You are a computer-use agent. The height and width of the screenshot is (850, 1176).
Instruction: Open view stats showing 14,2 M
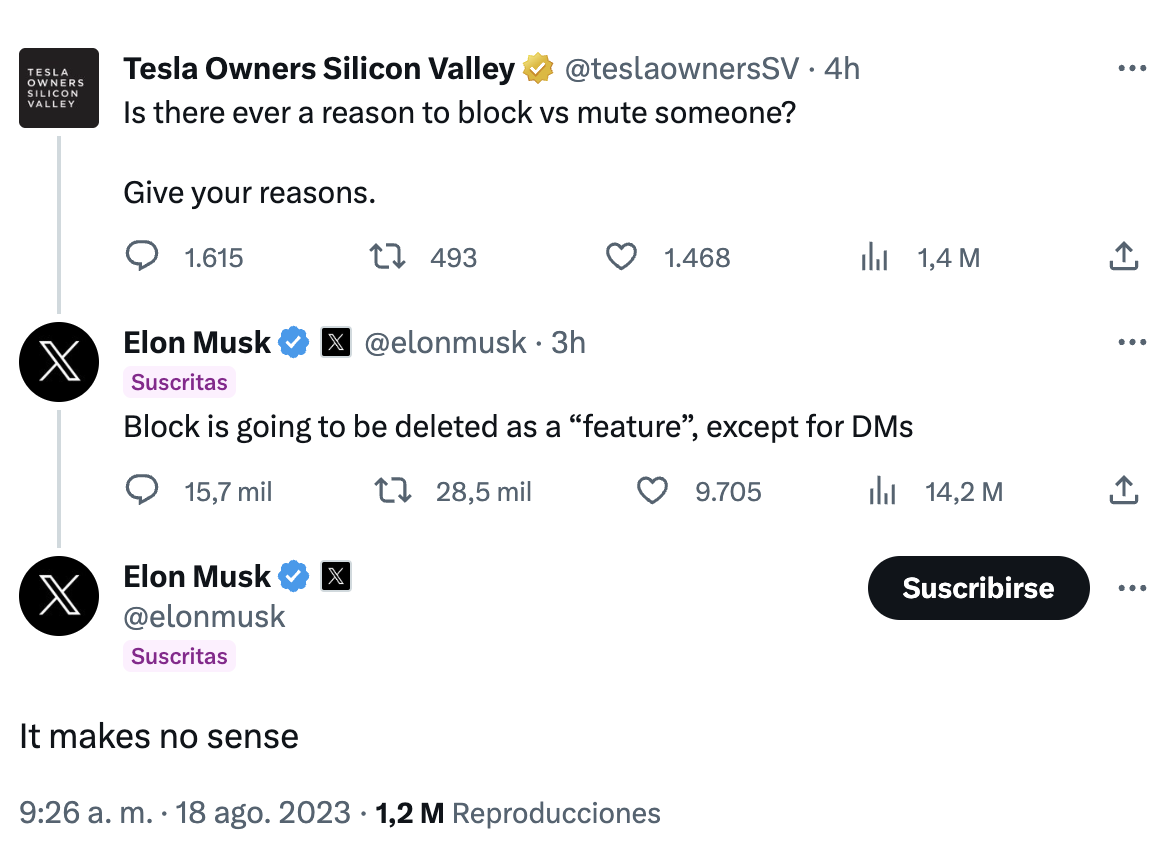[882, 491]
